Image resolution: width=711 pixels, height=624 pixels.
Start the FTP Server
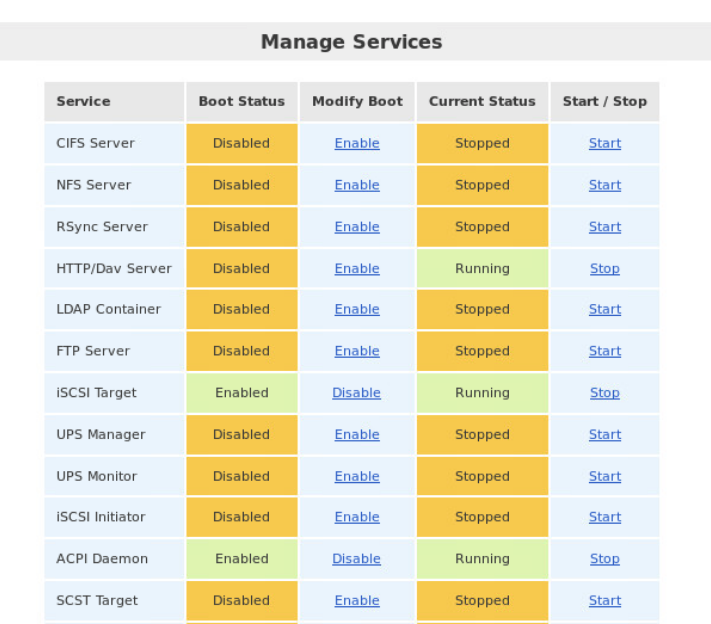pyautogui.click(x=604, y=351)
